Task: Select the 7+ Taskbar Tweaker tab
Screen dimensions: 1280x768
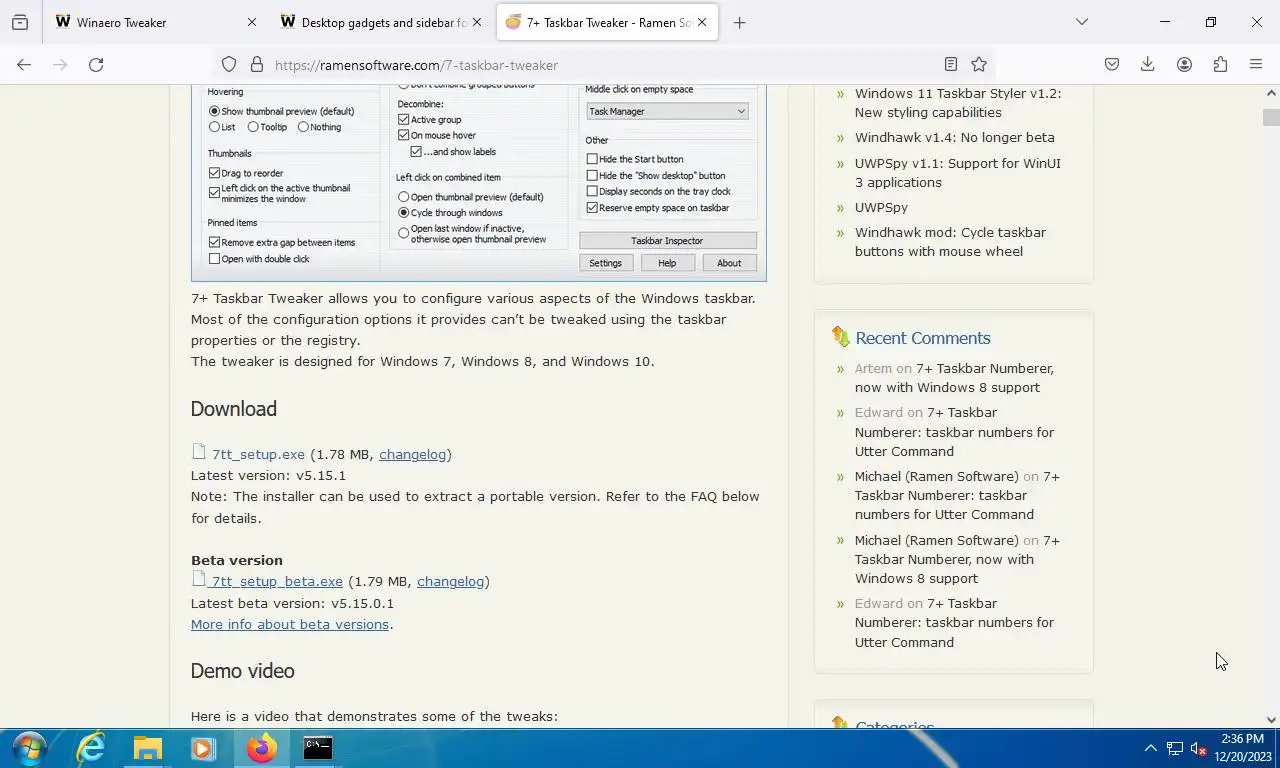Action: tap(607, 22)
